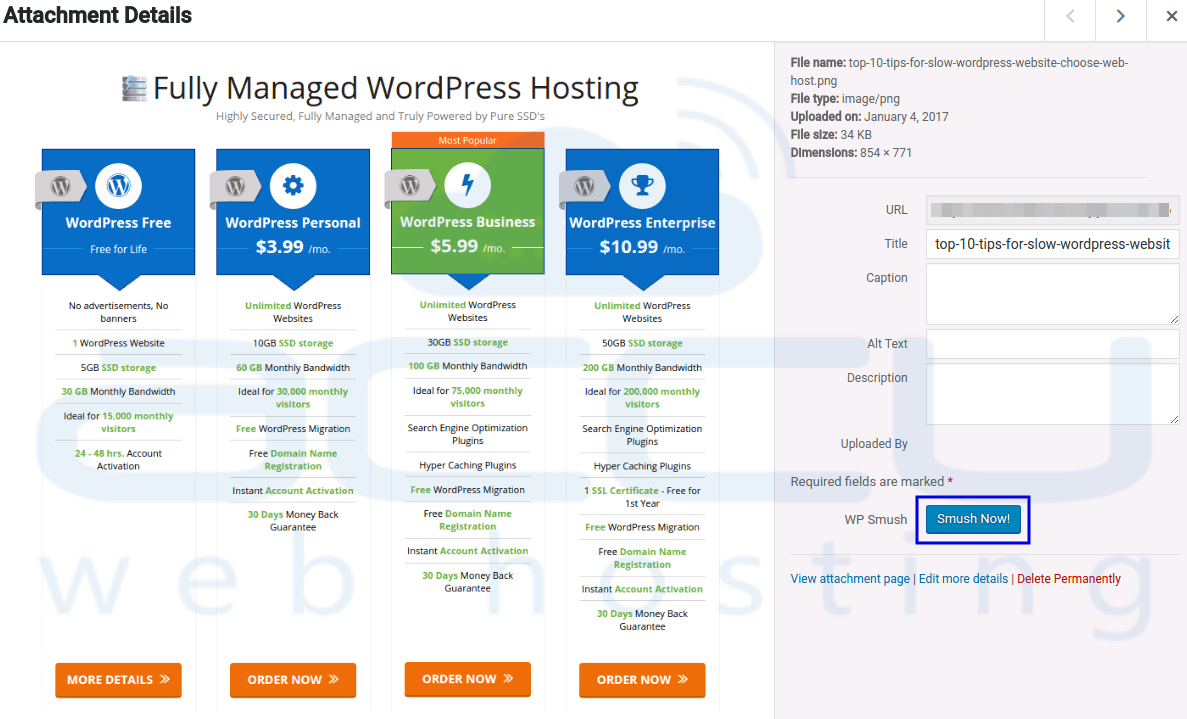Click ORDER NOW under WordPress Personal
Viewport: 1187px width, 719px height.
293,680
